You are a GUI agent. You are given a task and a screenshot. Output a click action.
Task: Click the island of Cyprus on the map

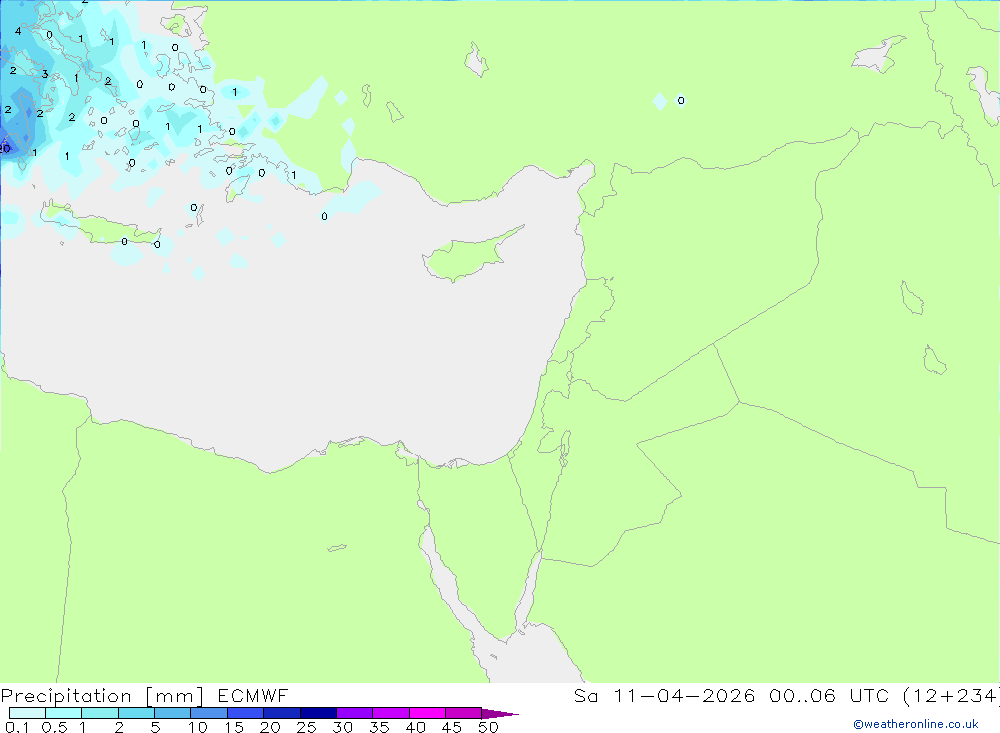466,256
